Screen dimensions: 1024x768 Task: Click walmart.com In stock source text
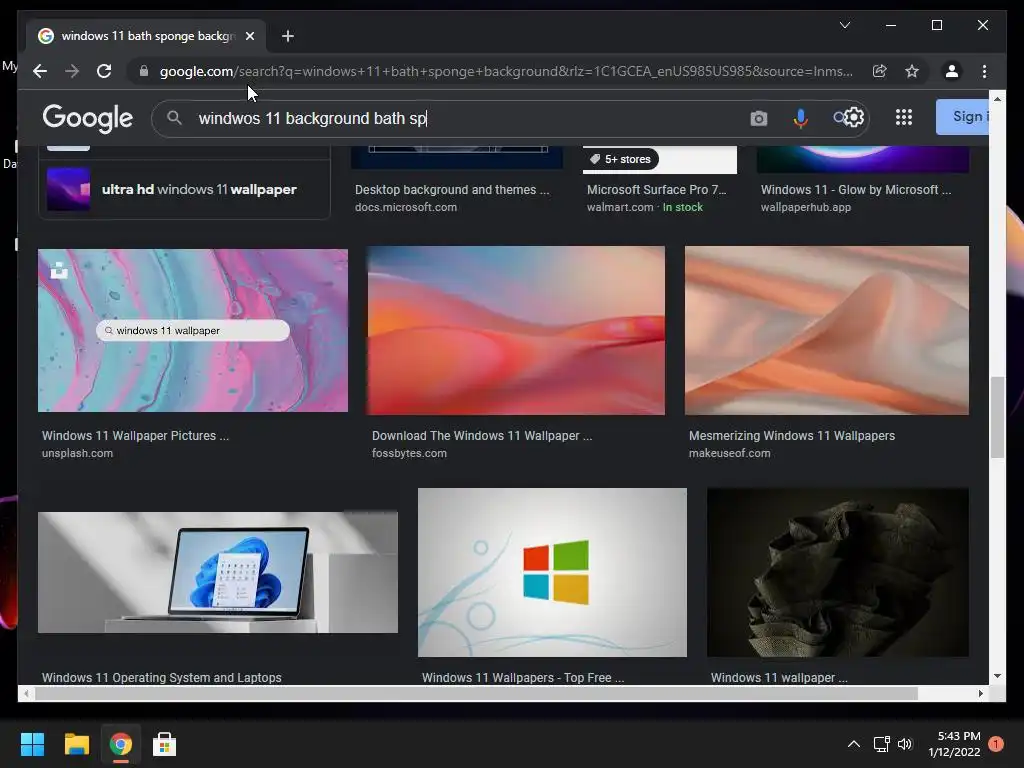(645, 207)
